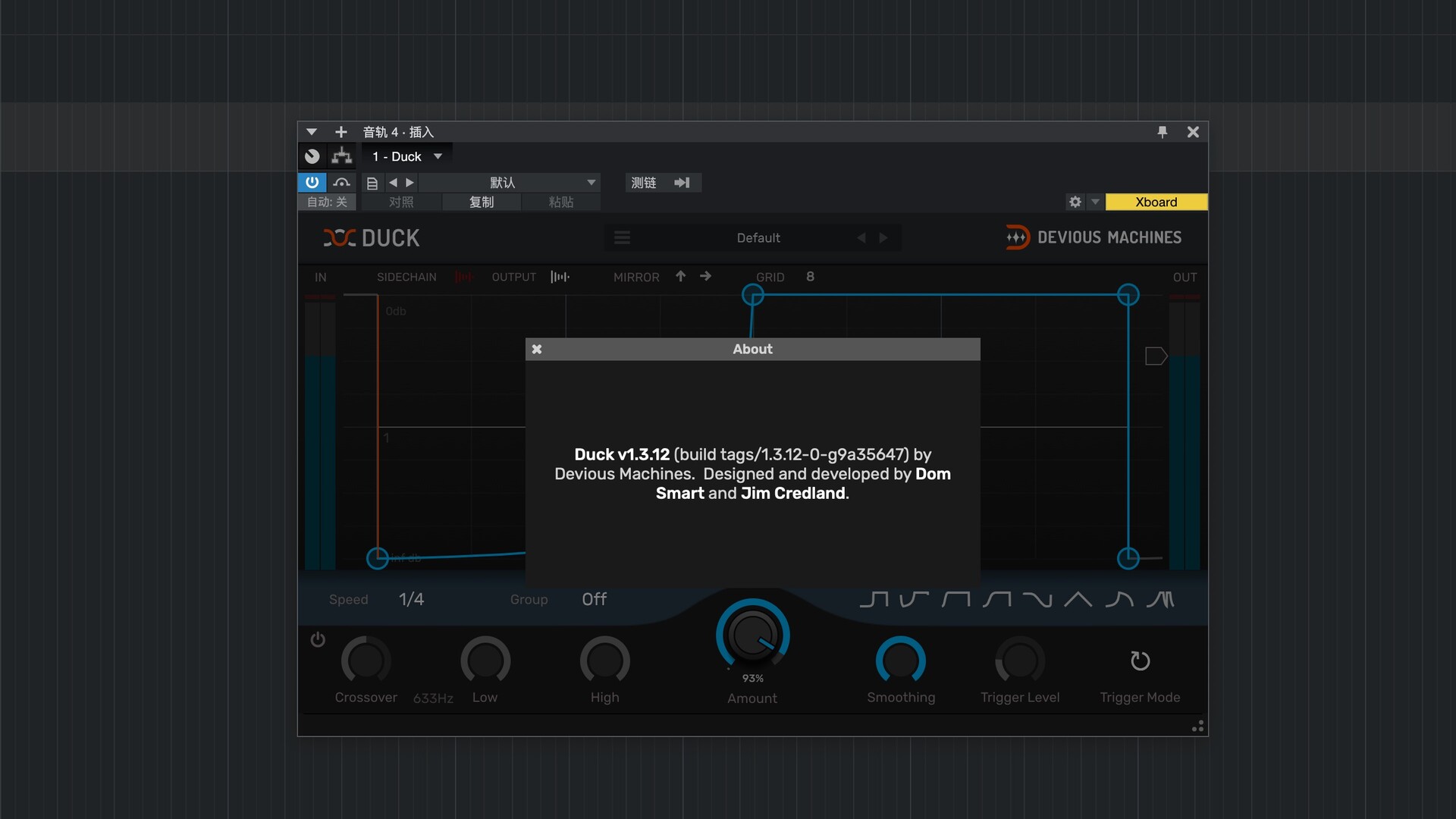Open the 默认 preset dropdown
Viewport: 1456px width, 819px height.
(510, 183)
